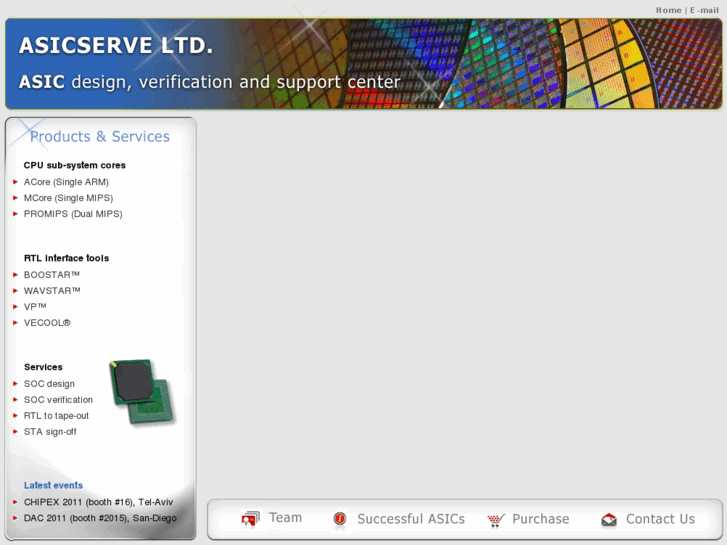The image size is (727, 545).
Task: Select the SOC verification service
Action: 58,400
